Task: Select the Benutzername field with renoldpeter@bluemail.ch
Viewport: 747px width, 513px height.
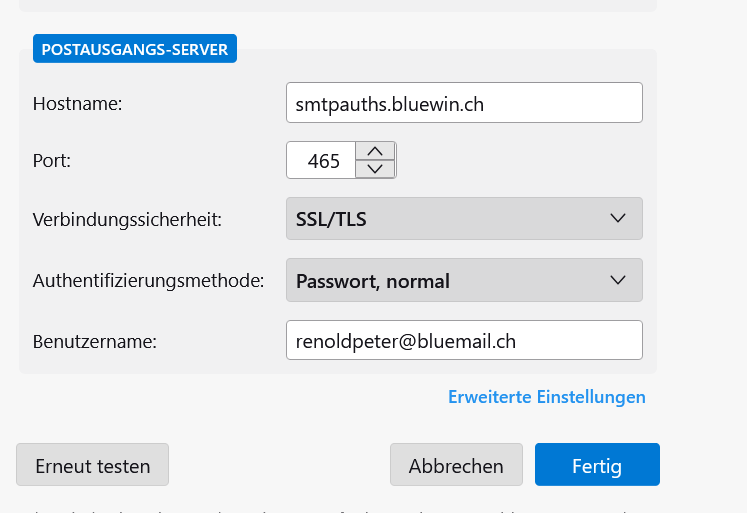Action: pos(463,340)
